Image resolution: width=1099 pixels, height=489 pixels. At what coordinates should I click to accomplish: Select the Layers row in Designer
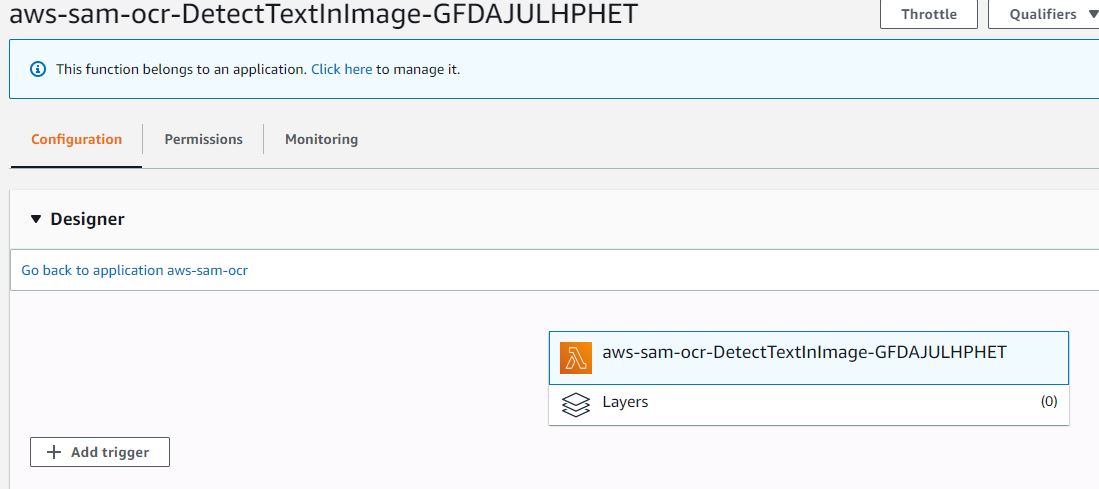pyautogui.click(x=809, y=404)
